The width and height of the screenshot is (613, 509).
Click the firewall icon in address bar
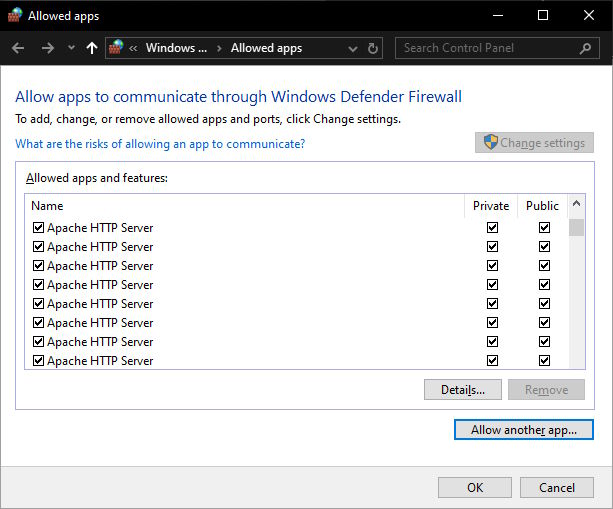coord(116,47)
